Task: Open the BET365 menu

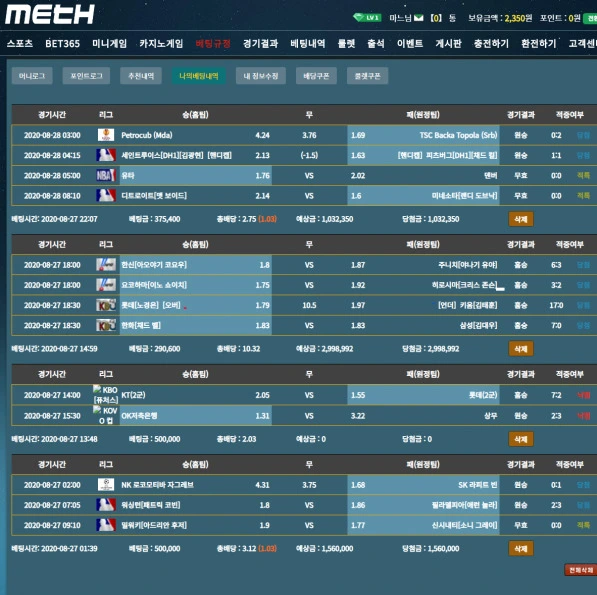Action: [62, 43]
